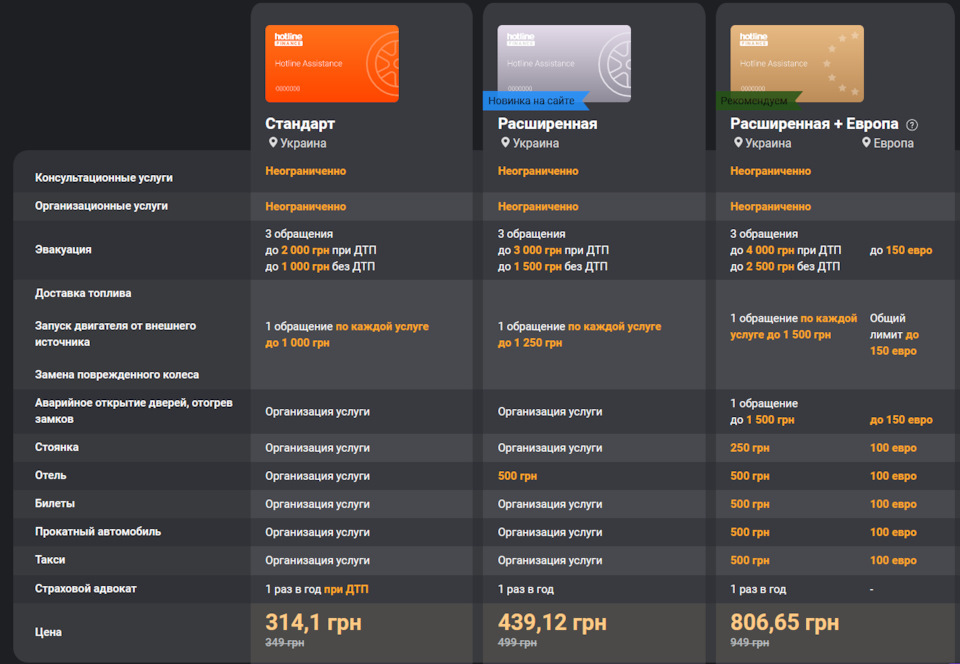
Task: Click the 'Доставка топлива' row label
Action: (x=83, y=293)
